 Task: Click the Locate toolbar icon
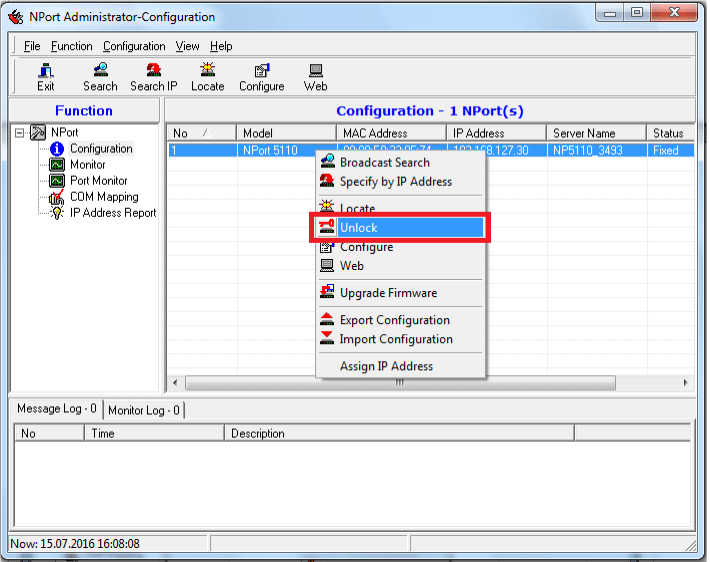pyautogui.click(x=208, y=77)
